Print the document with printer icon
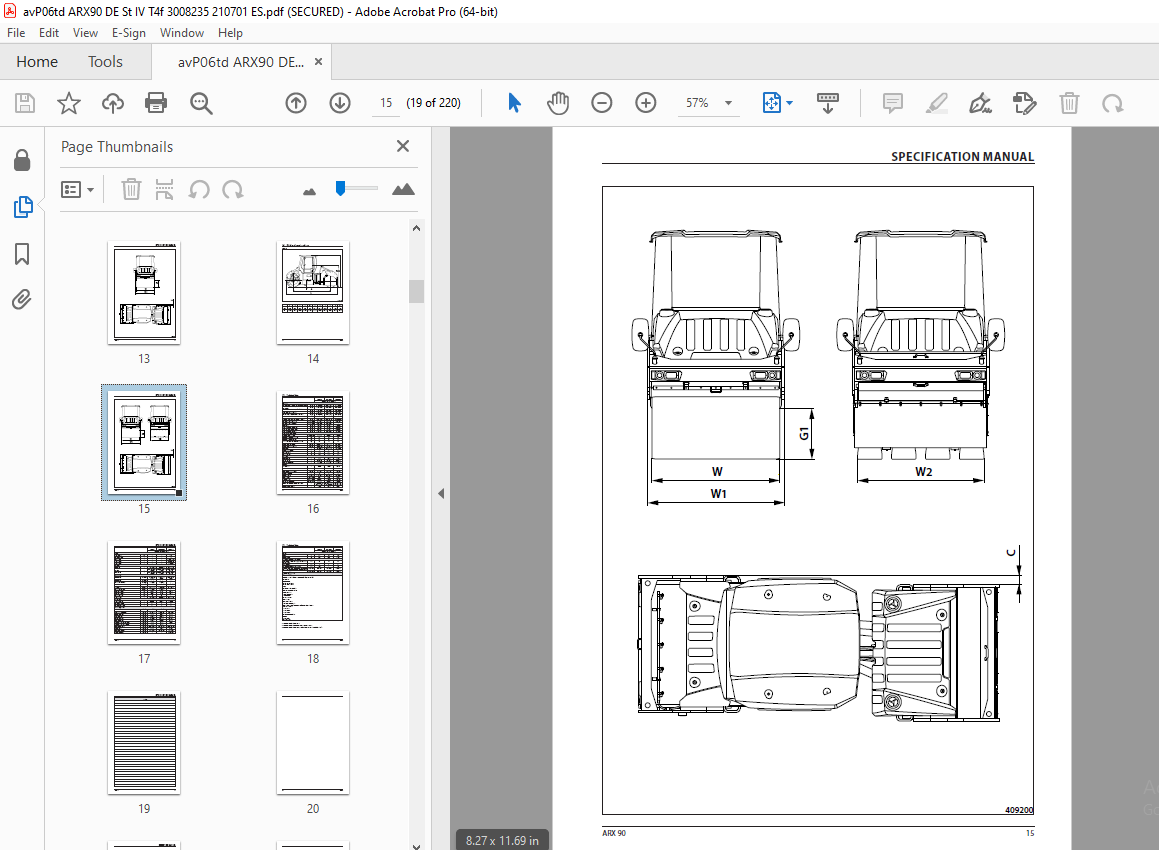 [156, 103]
